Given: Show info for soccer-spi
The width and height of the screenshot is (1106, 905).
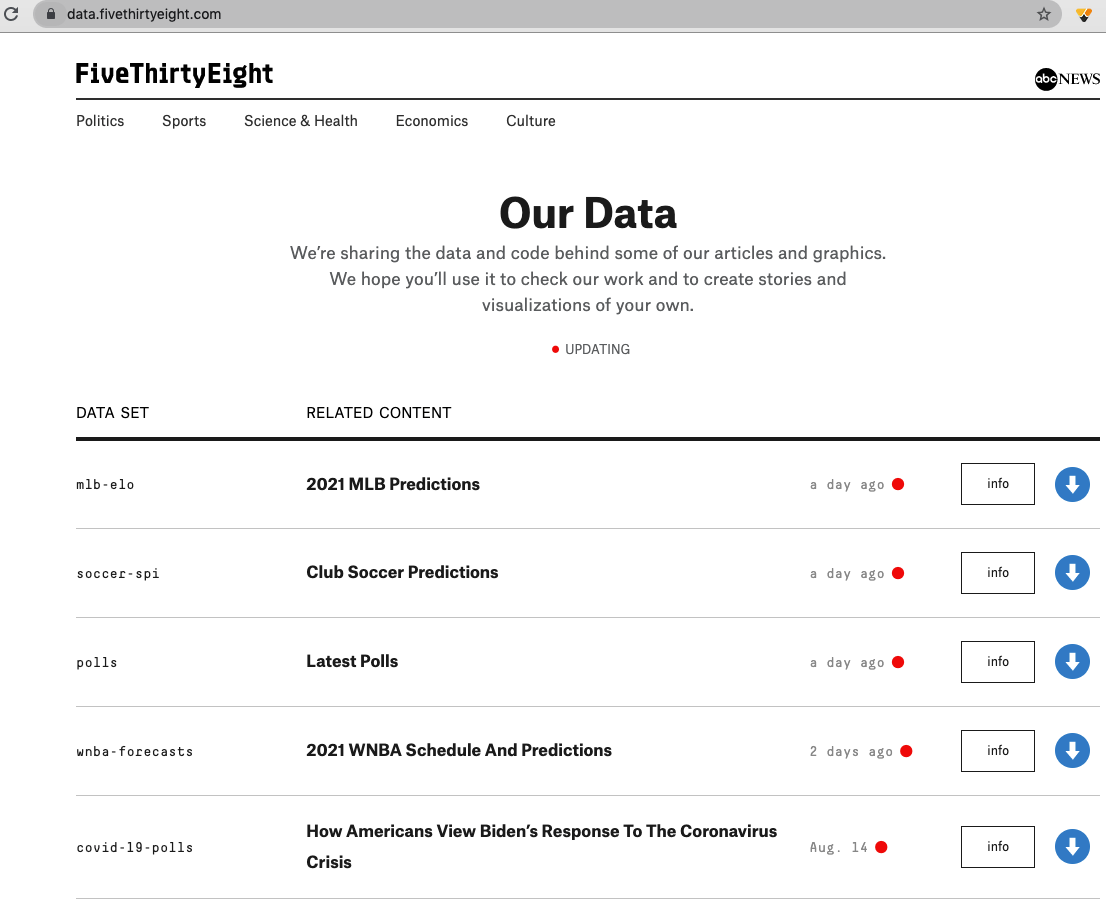Looking at the screenshot, I should click(997, 573).
